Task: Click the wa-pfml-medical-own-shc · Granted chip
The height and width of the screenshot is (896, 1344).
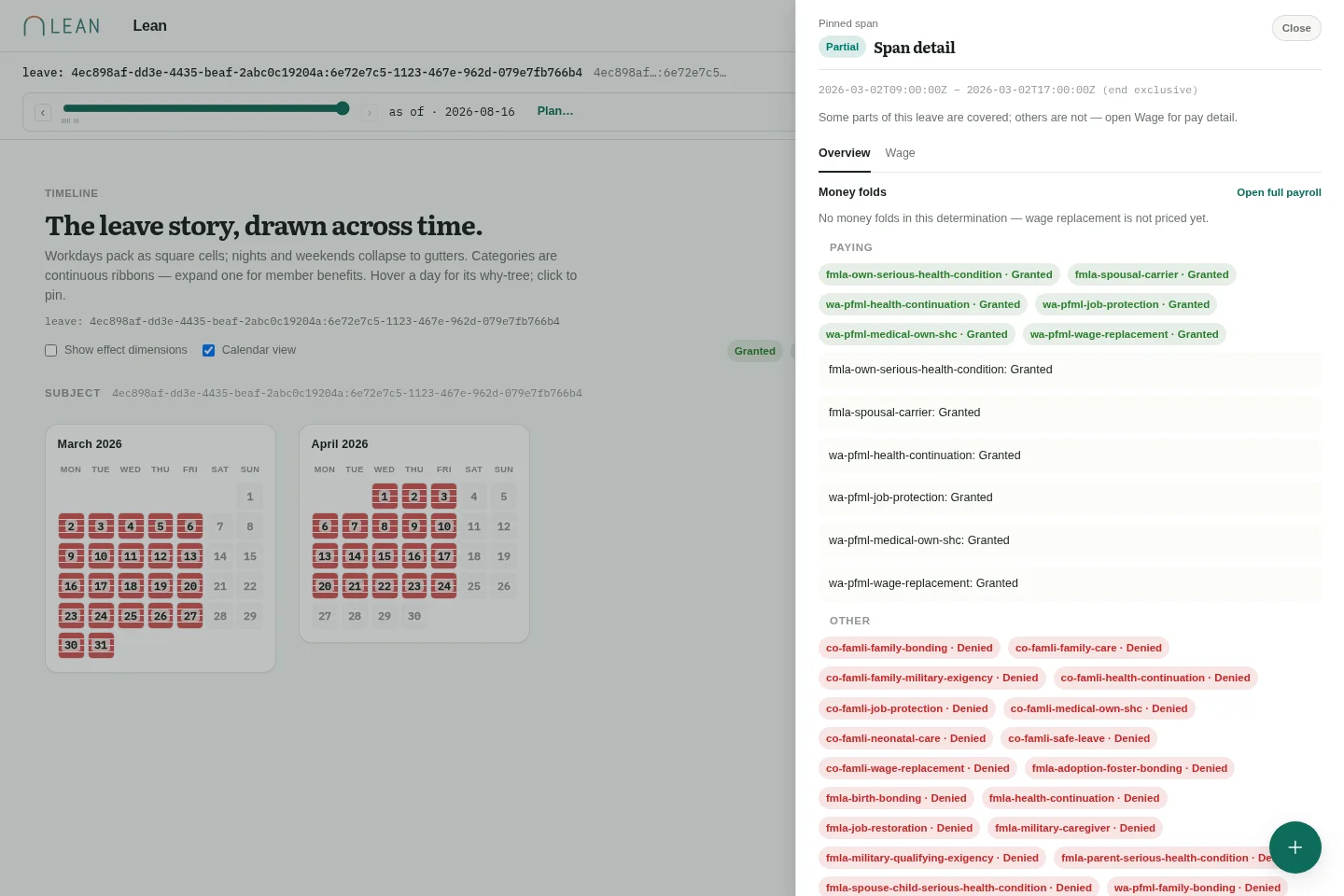Action: [917, 334]
